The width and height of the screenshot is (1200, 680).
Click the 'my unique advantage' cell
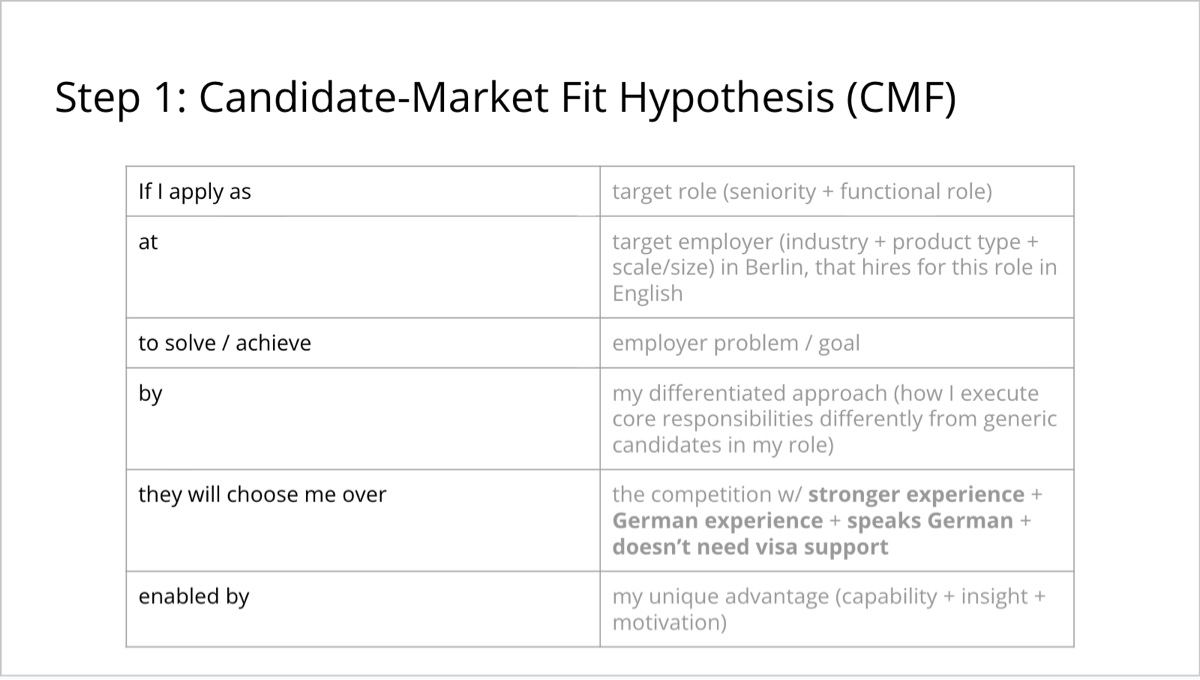837,609
